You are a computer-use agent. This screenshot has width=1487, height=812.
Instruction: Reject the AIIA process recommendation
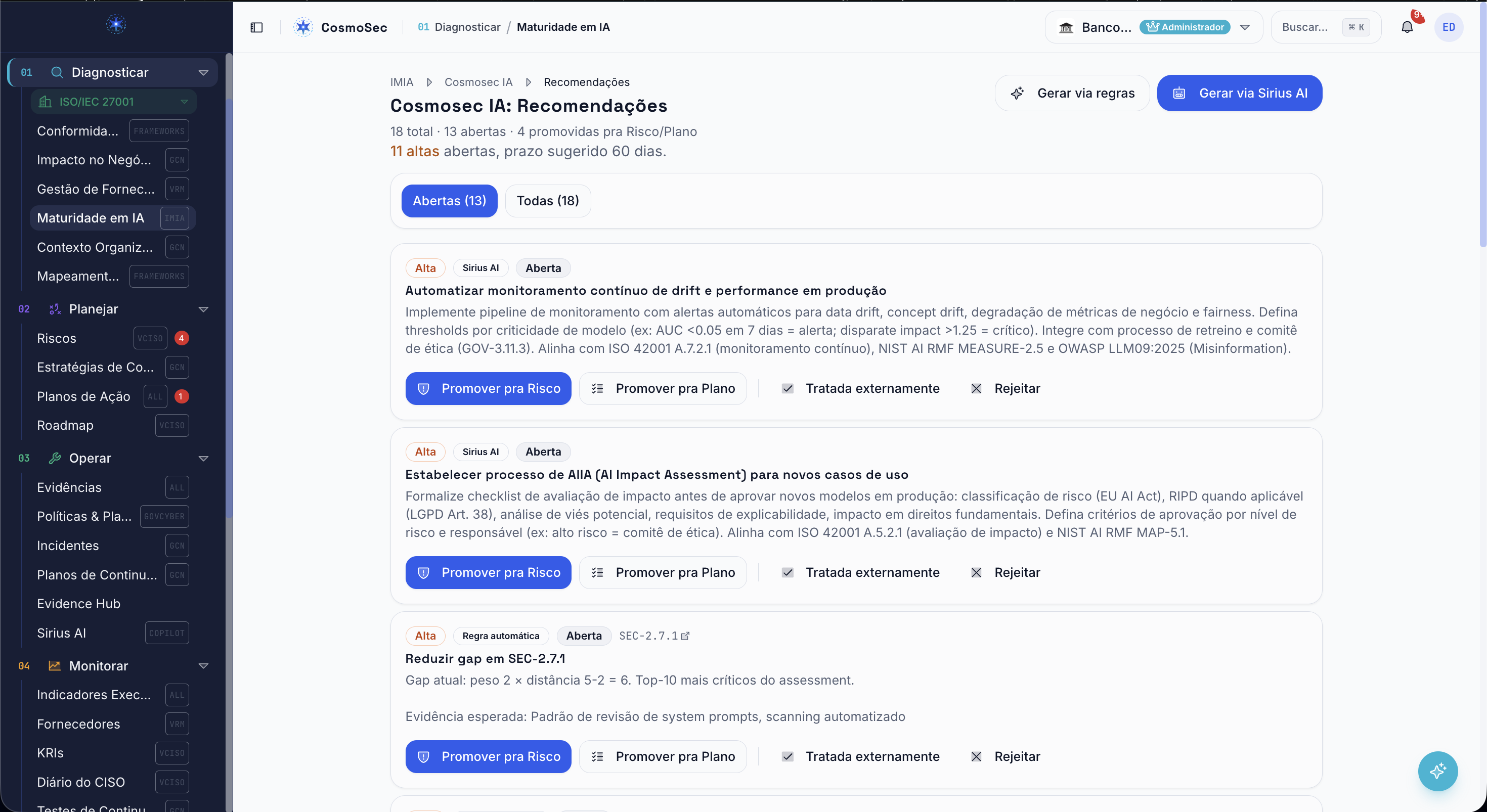coord(1005,572)
